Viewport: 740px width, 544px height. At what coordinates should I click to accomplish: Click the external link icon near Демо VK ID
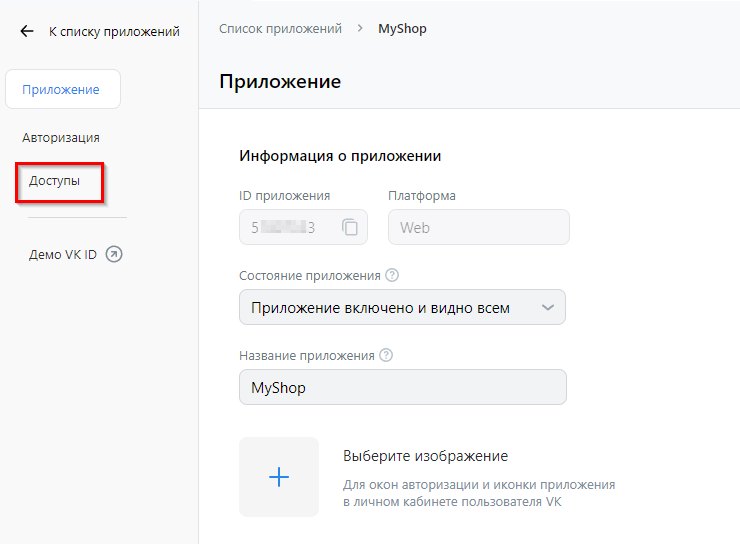tap(114, 254)
